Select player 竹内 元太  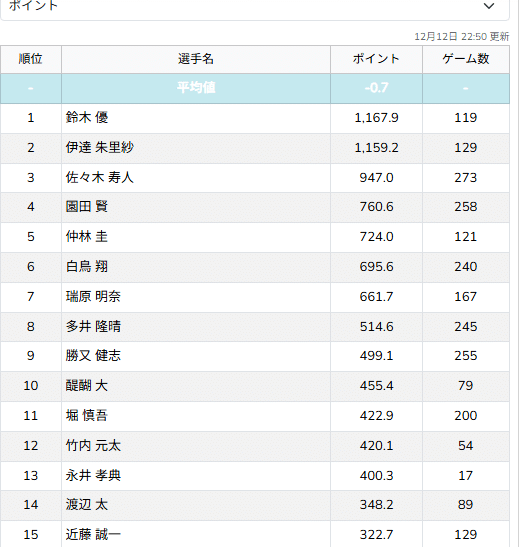[93, 446]
